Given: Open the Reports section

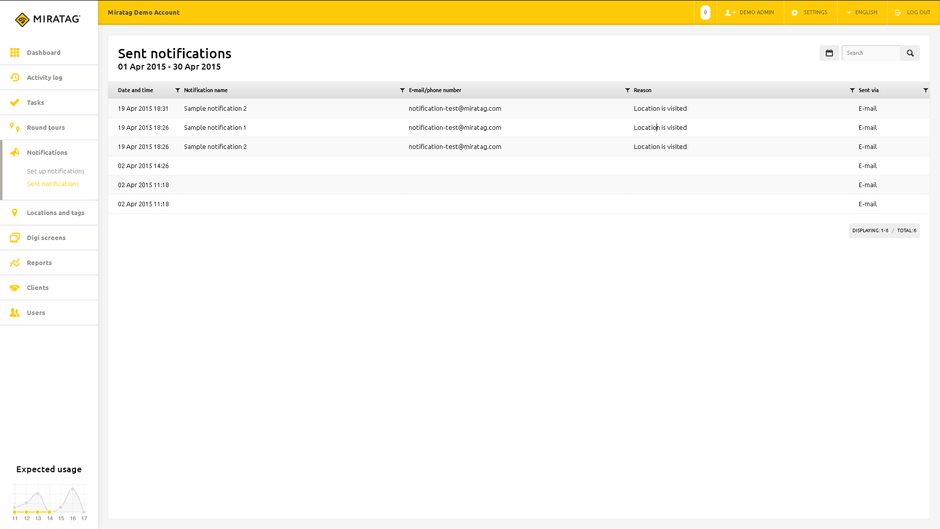Looking at the screenshot, I should (39, 263).
